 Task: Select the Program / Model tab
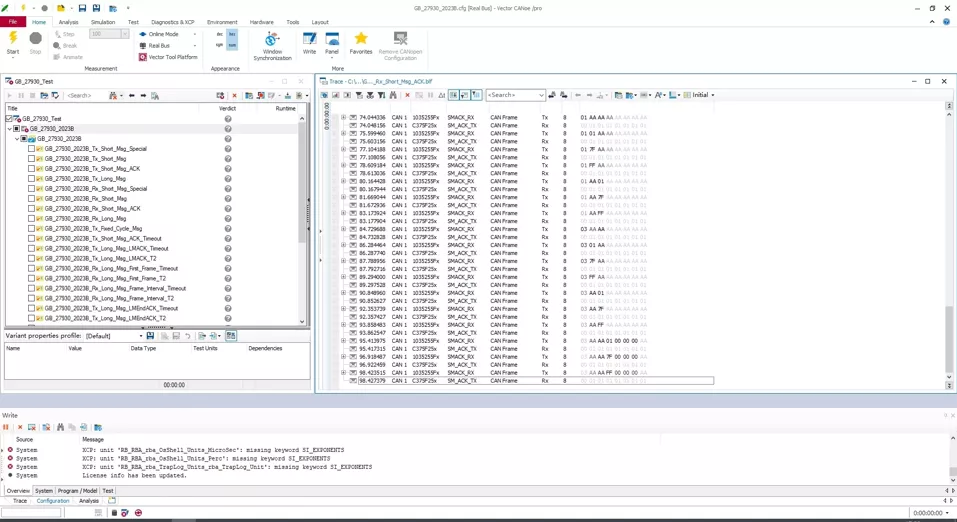click(x=78, y=491)
